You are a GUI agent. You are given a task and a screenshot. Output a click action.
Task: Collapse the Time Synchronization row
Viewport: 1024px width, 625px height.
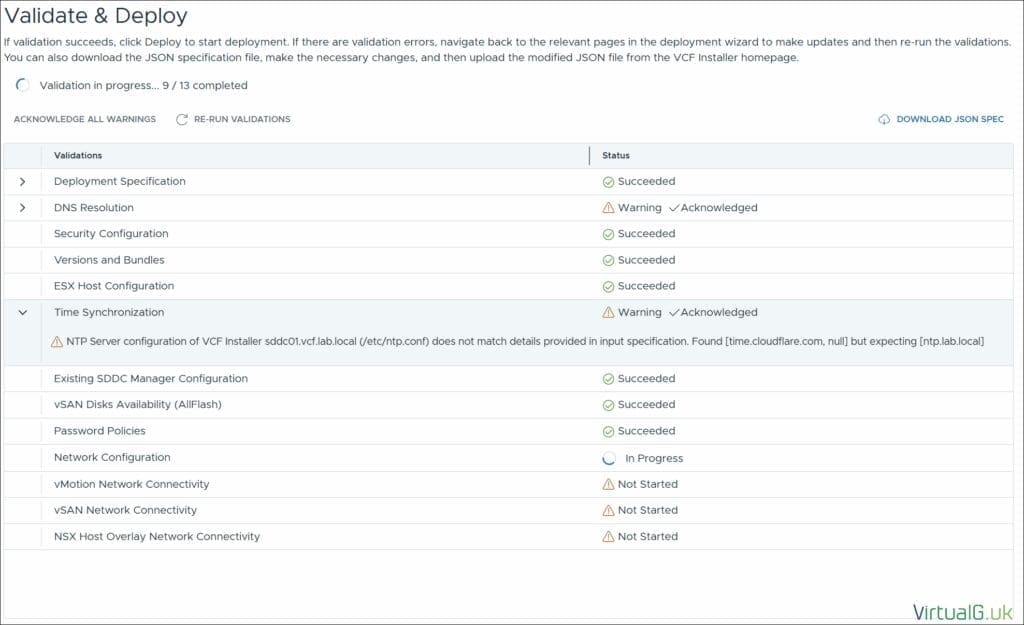pos(23,312)
